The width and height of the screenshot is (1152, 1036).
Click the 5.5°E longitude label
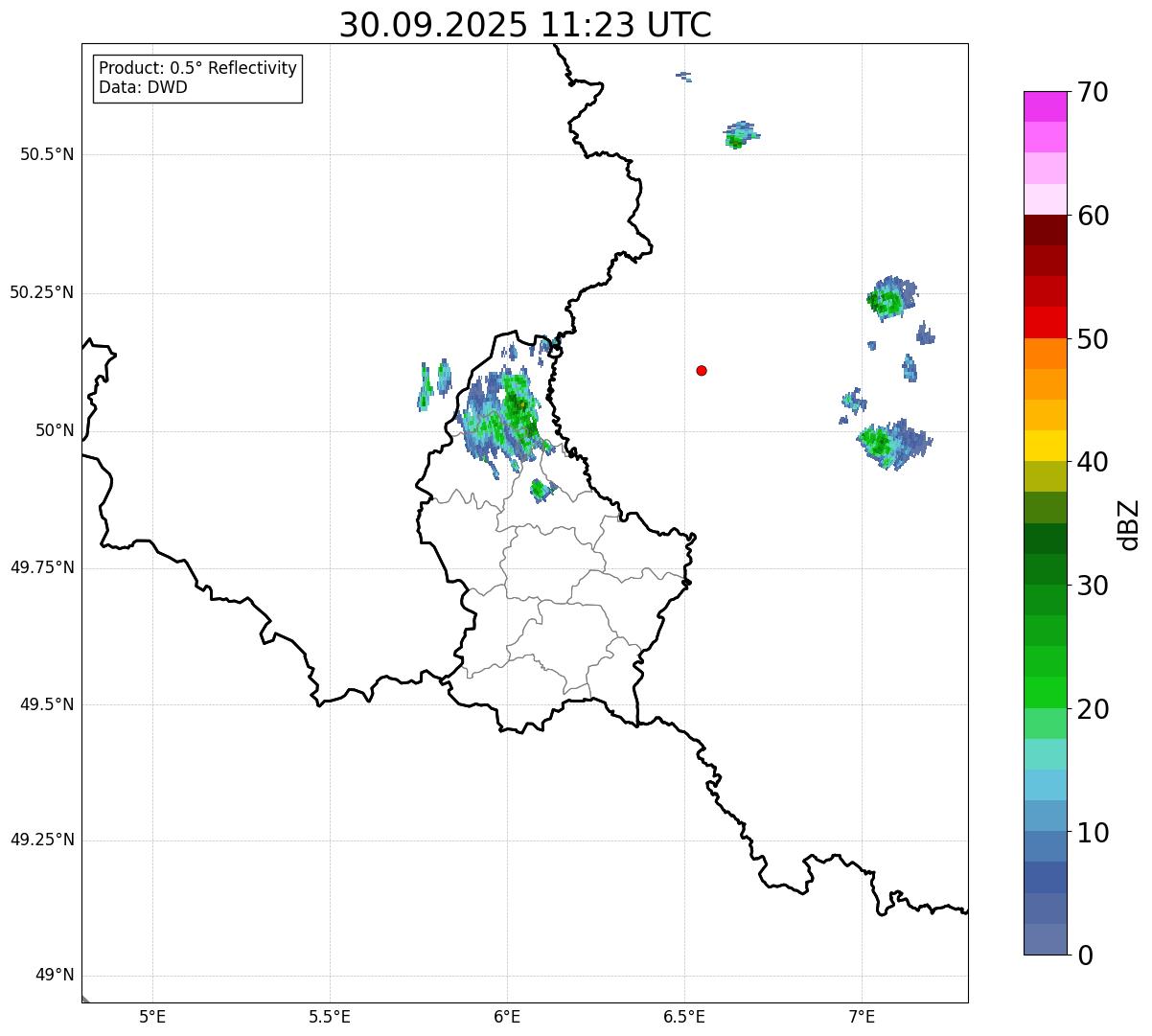330,1018
